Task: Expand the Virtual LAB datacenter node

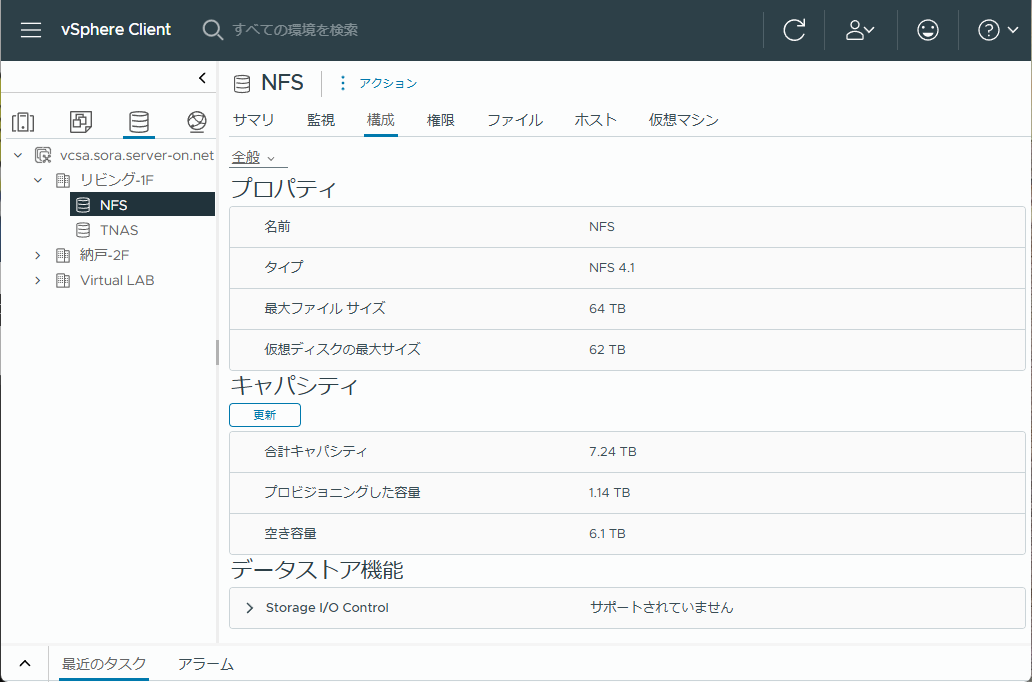Action: 38,280
